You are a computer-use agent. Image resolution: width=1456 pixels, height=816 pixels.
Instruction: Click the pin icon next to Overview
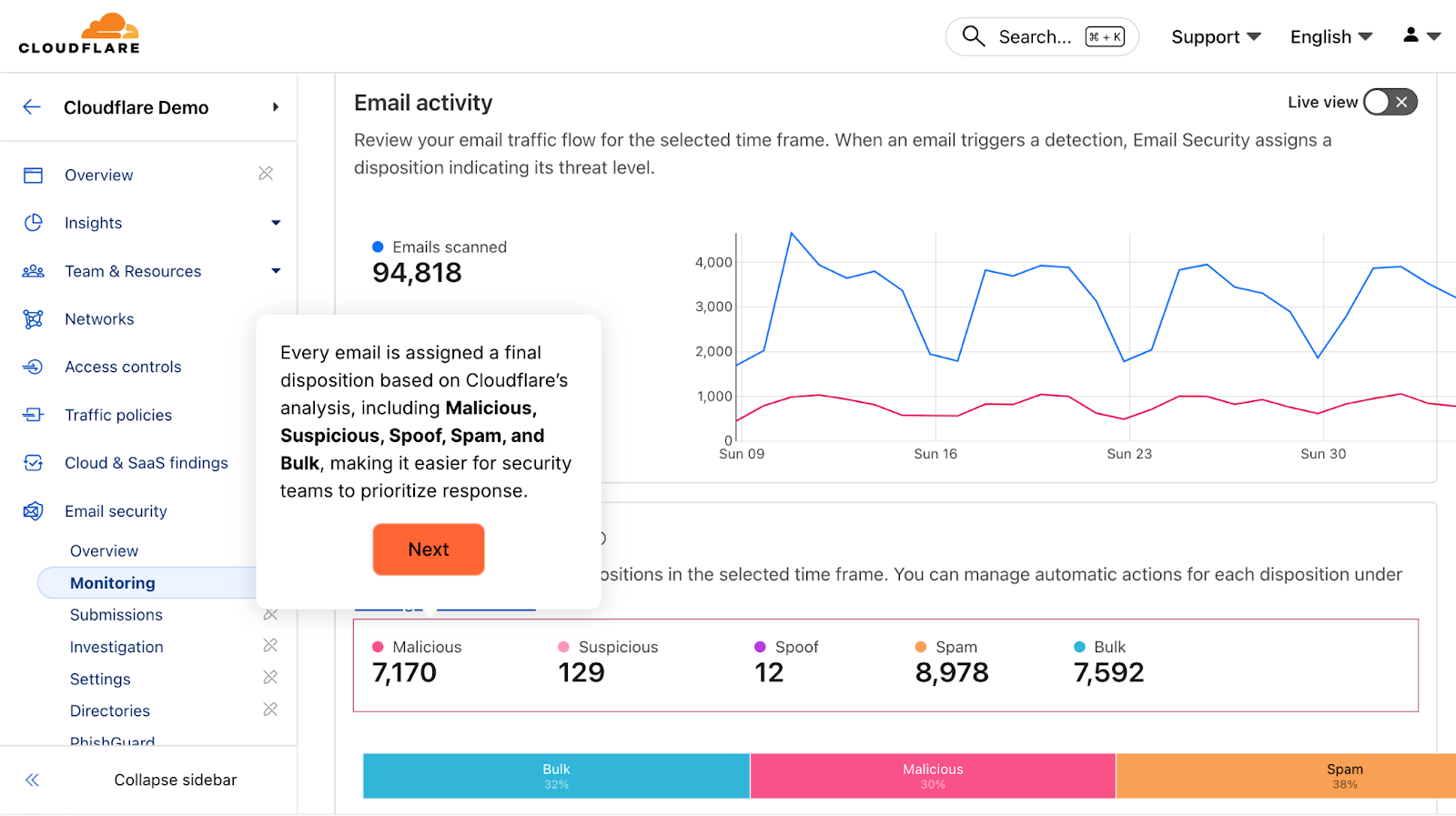pos(266,173)
